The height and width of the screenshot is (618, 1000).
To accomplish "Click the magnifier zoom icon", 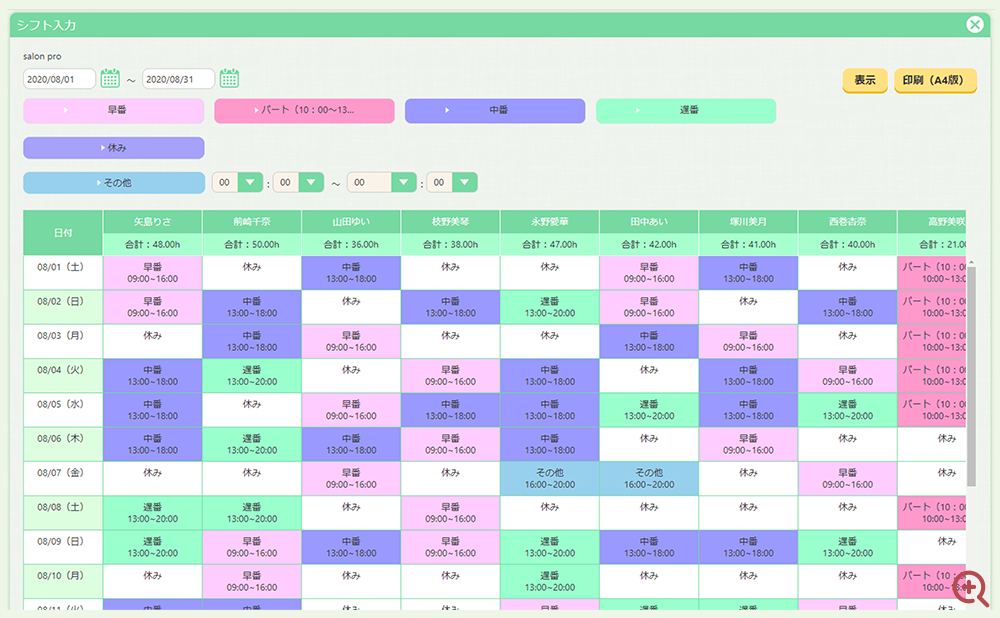I will (970, 588).
